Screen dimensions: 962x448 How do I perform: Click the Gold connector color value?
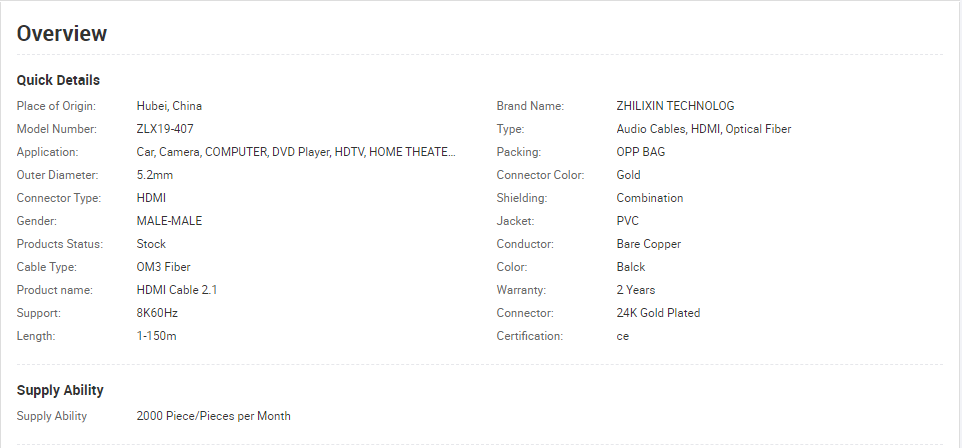(x=628, y=175)
